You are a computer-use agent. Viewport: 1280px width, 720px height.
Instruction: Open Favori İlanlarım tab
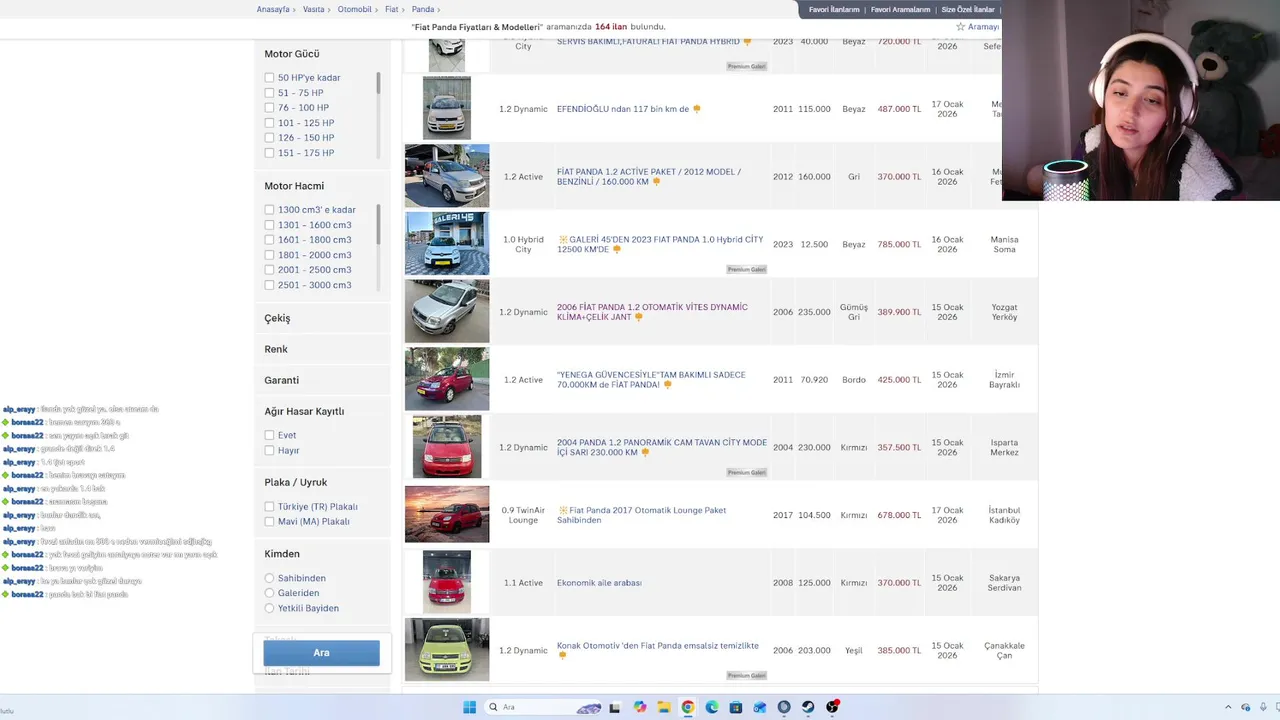click(x=834, y=10)
